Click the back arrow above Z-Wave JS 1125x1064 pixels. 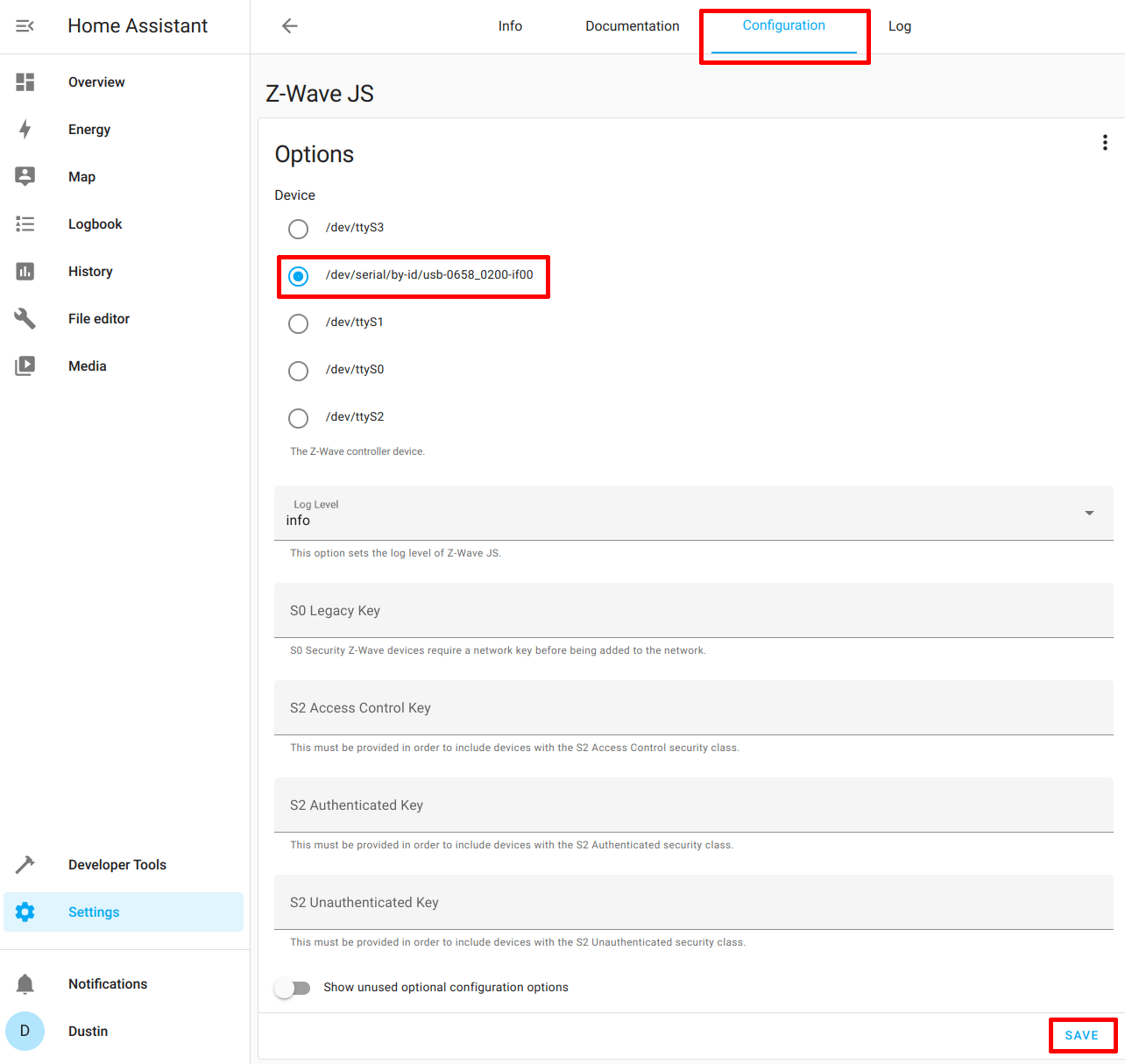[x=289, y=26]
